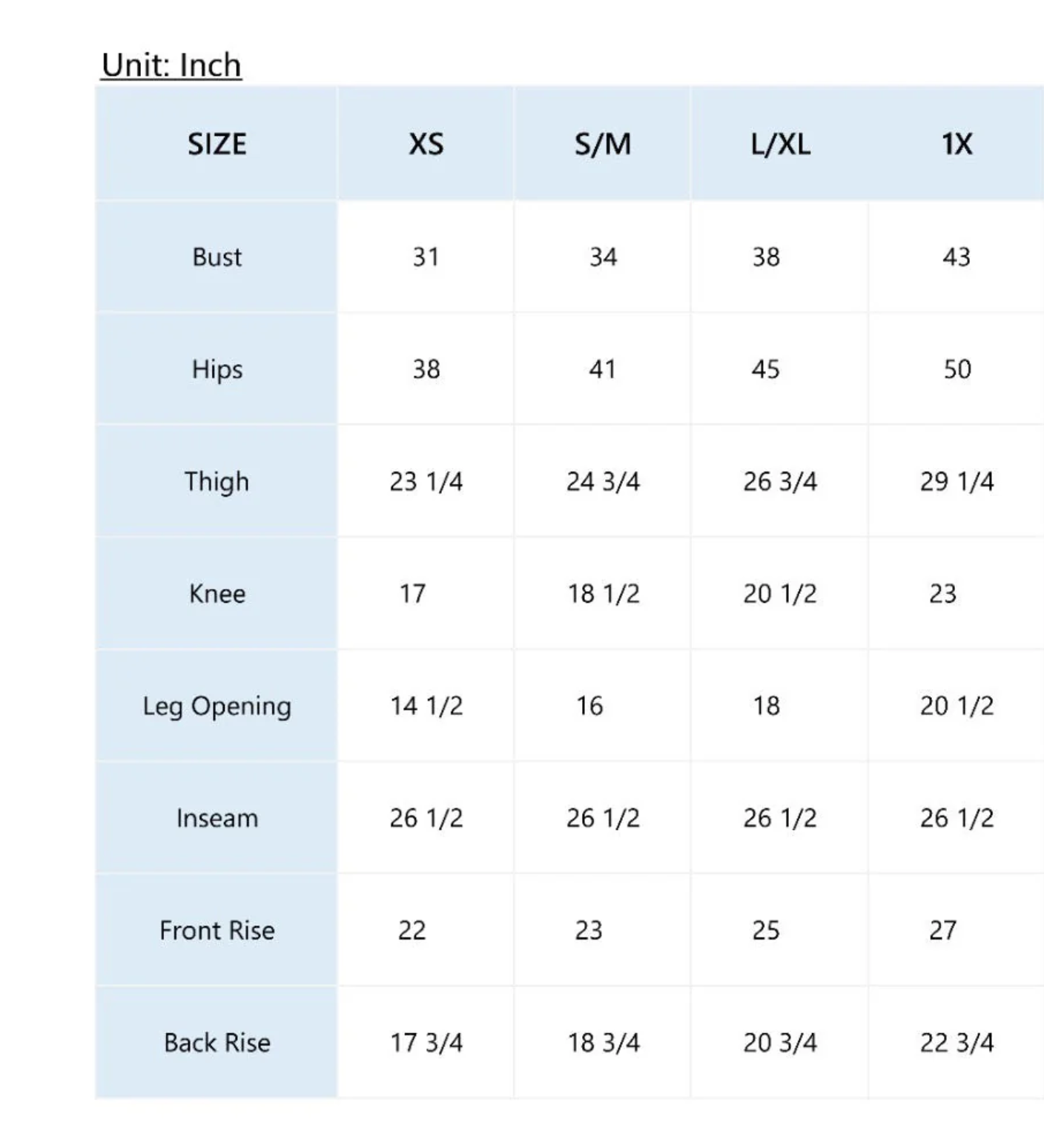Click the XS column header

pos(426,144)
